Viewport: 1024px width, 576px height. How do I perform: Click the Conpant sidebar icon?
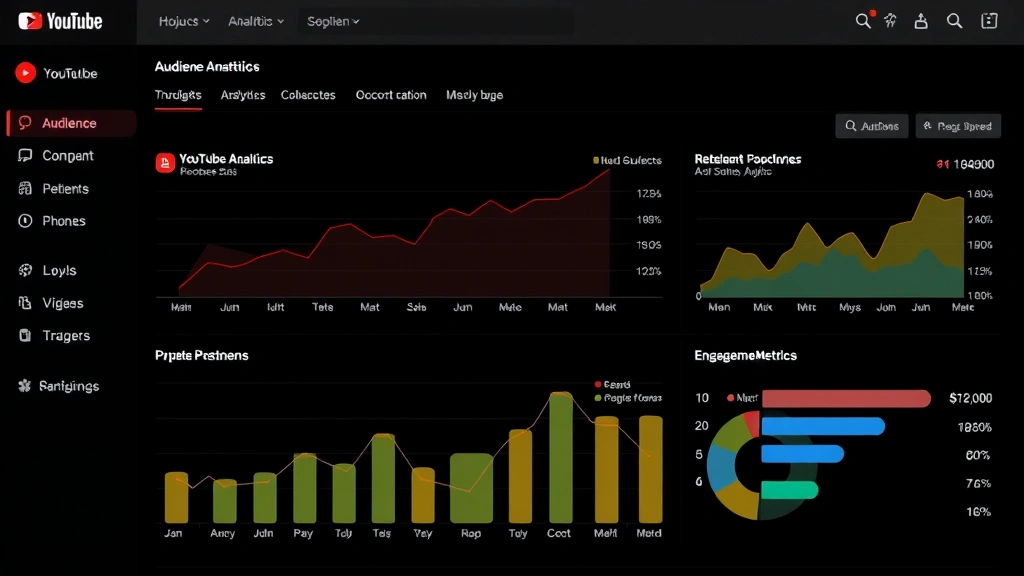click(25, 156)
